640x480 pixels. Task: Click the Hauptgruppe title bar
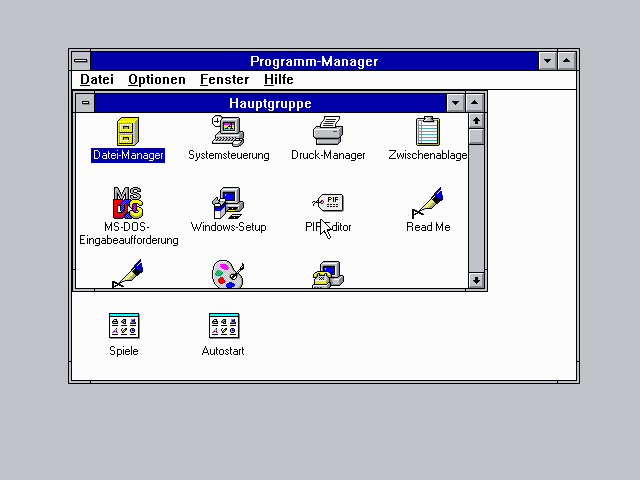pyautogui.click(x=270, y=103)
